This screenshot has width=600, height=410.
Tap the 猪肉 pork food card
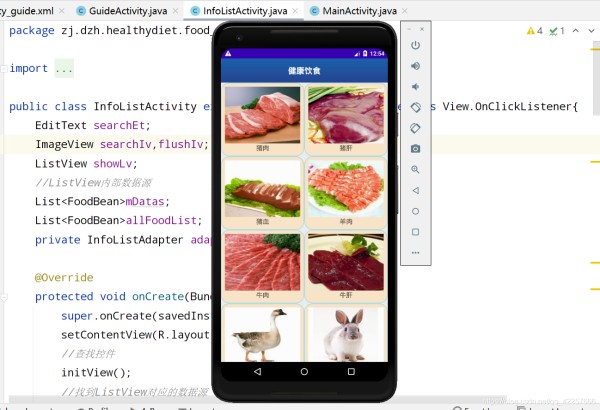[262, 119]
